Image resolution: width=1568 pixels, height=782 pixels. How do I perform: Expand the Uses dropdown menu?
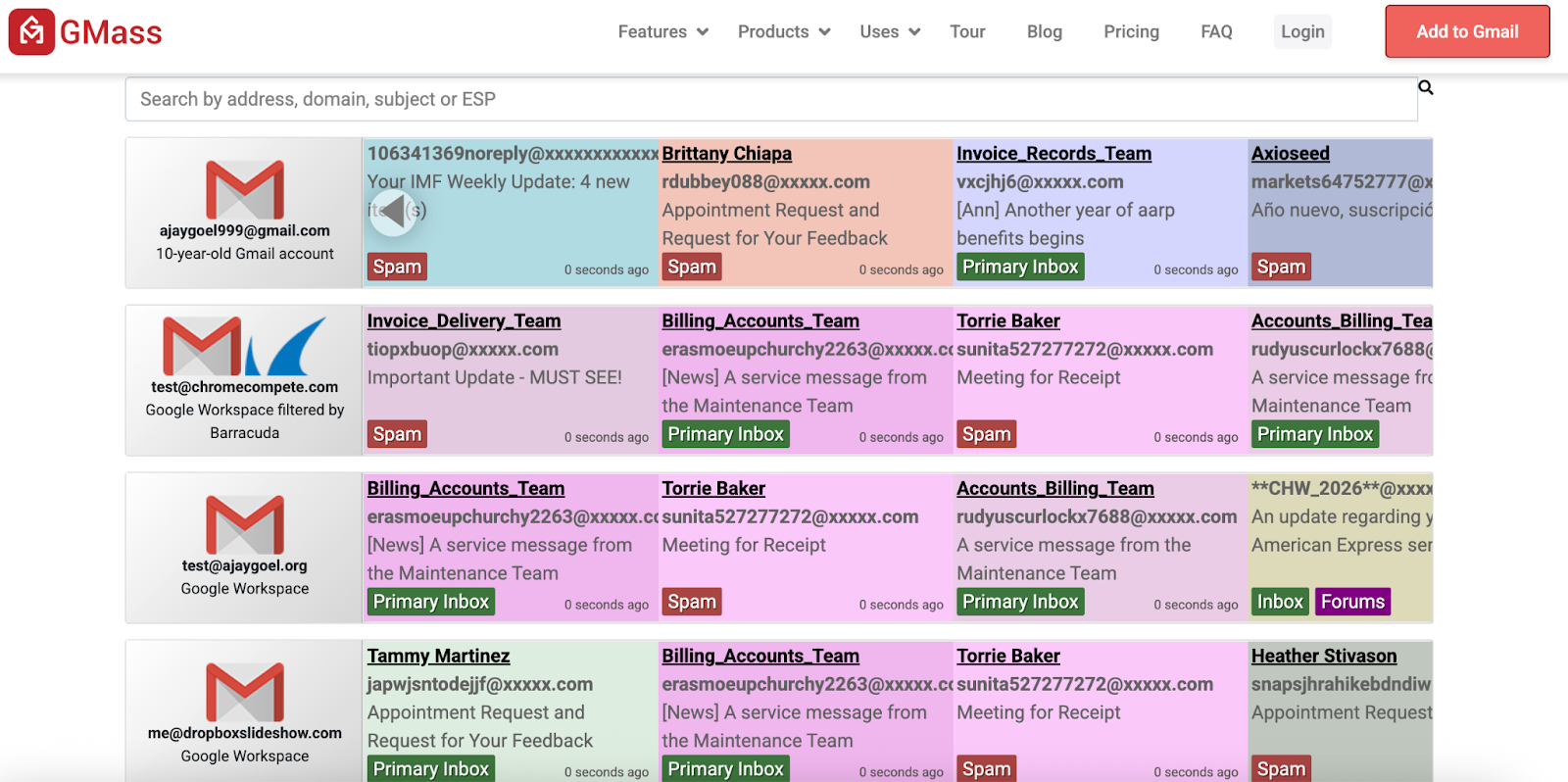pos(890,31)
